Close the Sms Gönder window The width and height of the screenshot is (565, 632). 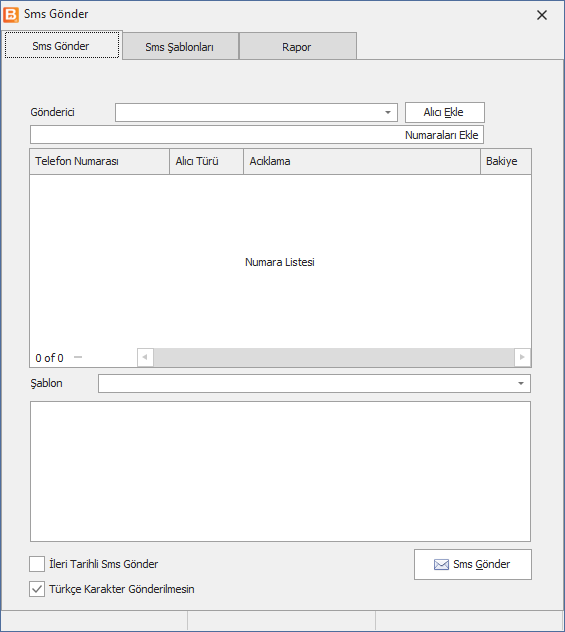pyautogui.click(x=542, y=15)
